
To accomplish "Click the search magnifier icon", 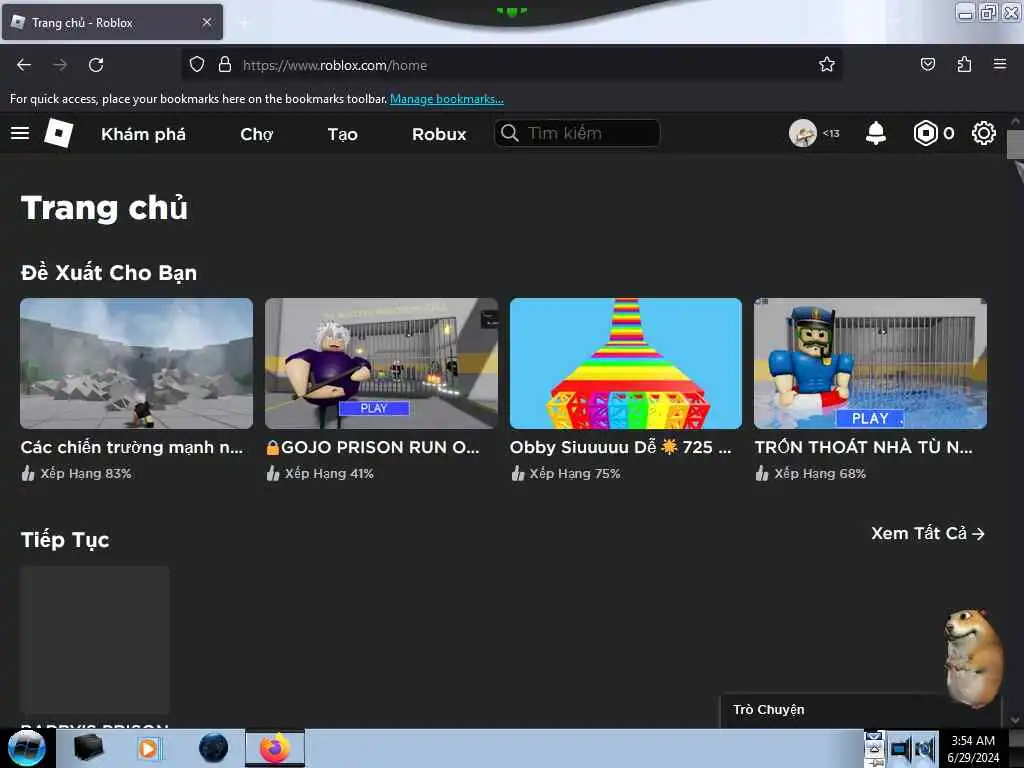I will pos(510,133).
